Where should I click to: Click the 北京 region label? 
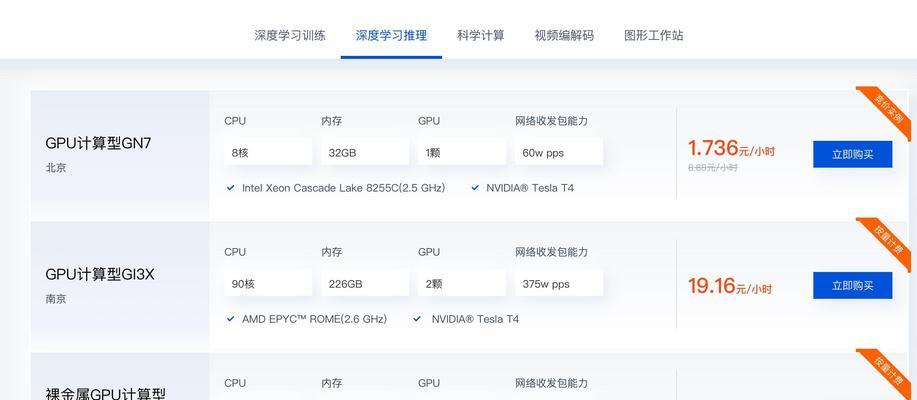56,168
